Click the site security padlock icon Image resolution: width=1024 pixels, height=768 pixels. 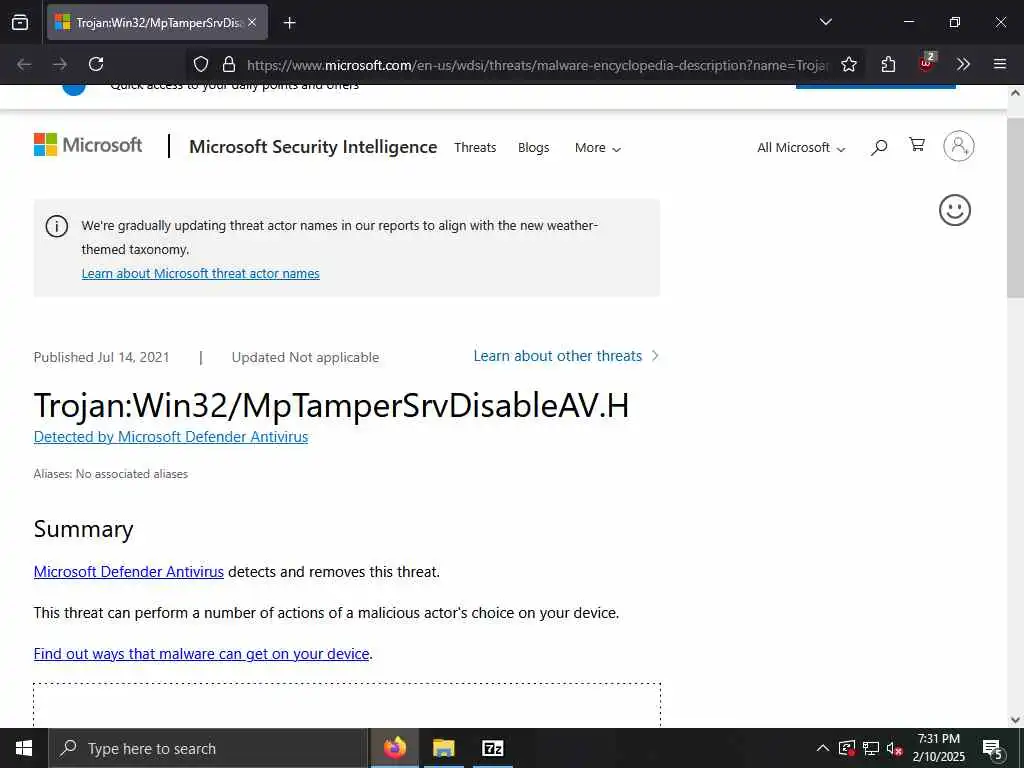click(229, 64)
